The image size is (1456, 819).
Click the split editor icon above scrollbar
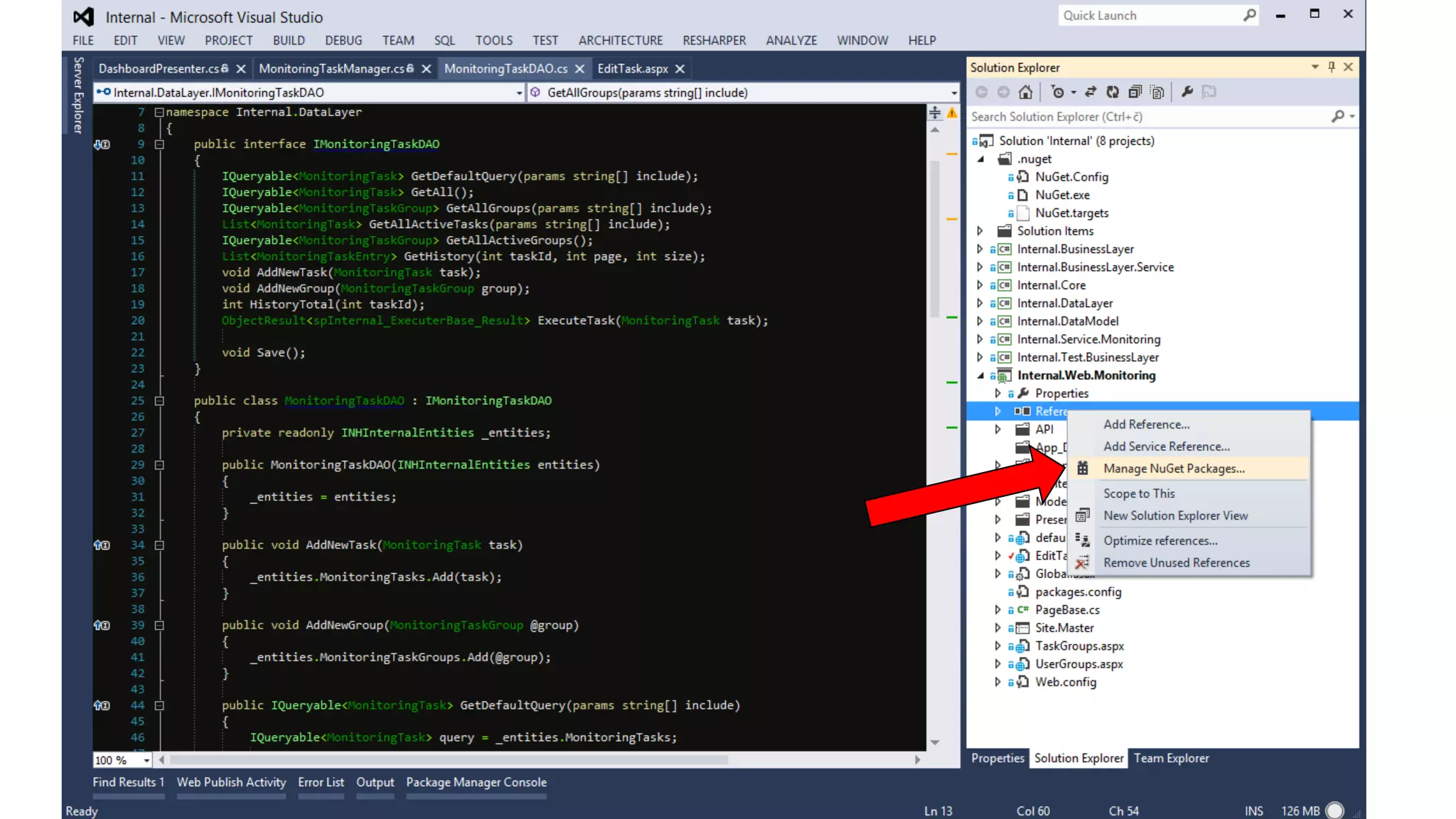coord(935,112)
